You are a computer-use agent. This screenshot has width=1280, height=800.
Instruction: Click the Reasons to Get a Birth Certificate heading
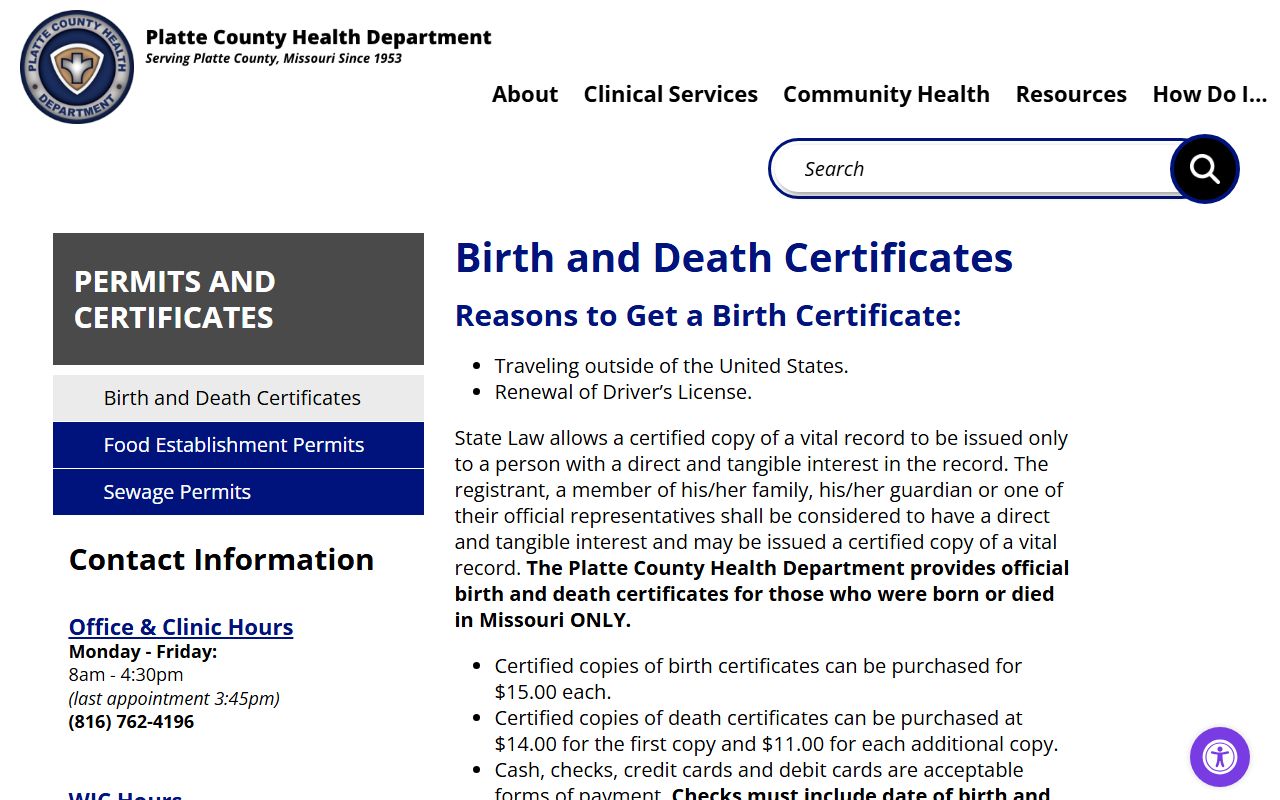click(x=708, y=316)
